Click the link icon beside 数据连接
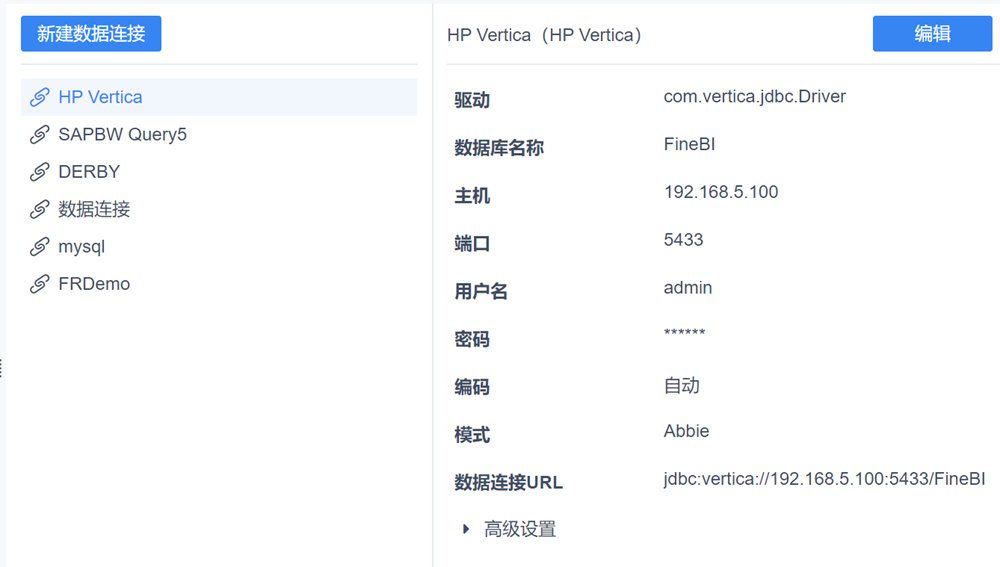The width and height of the screenshot is (1000, 567). pyautogui.click(x=40, y=209)
